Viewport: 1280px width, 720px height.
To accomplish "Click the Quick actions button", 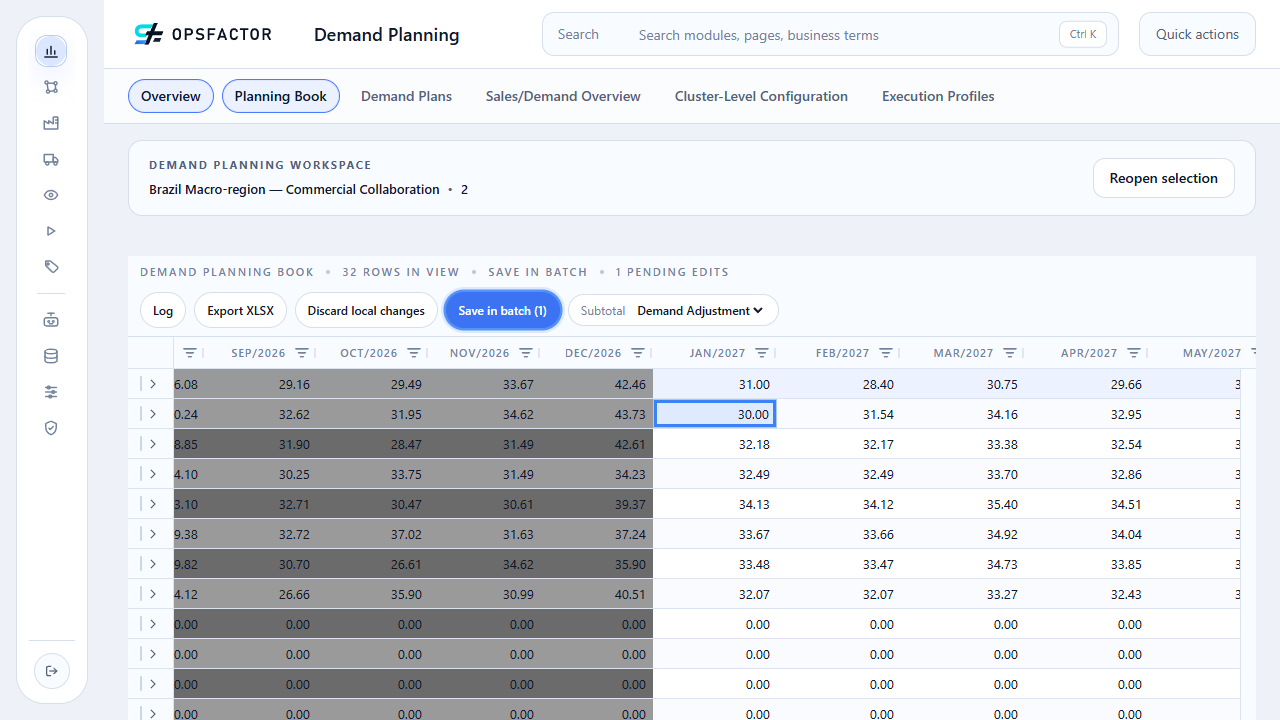I will pos(1197,34).
